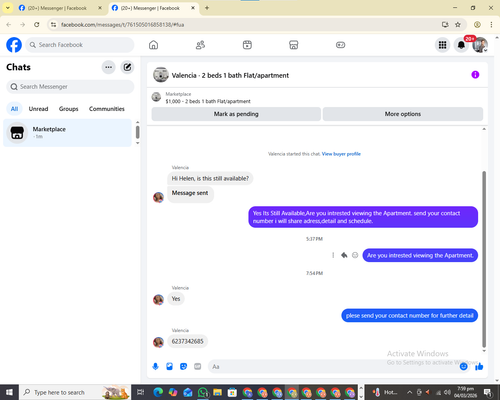Screen dimensions: 500x400
Task: Open File Explorer from taskbar
Action: tap(217, 392)
